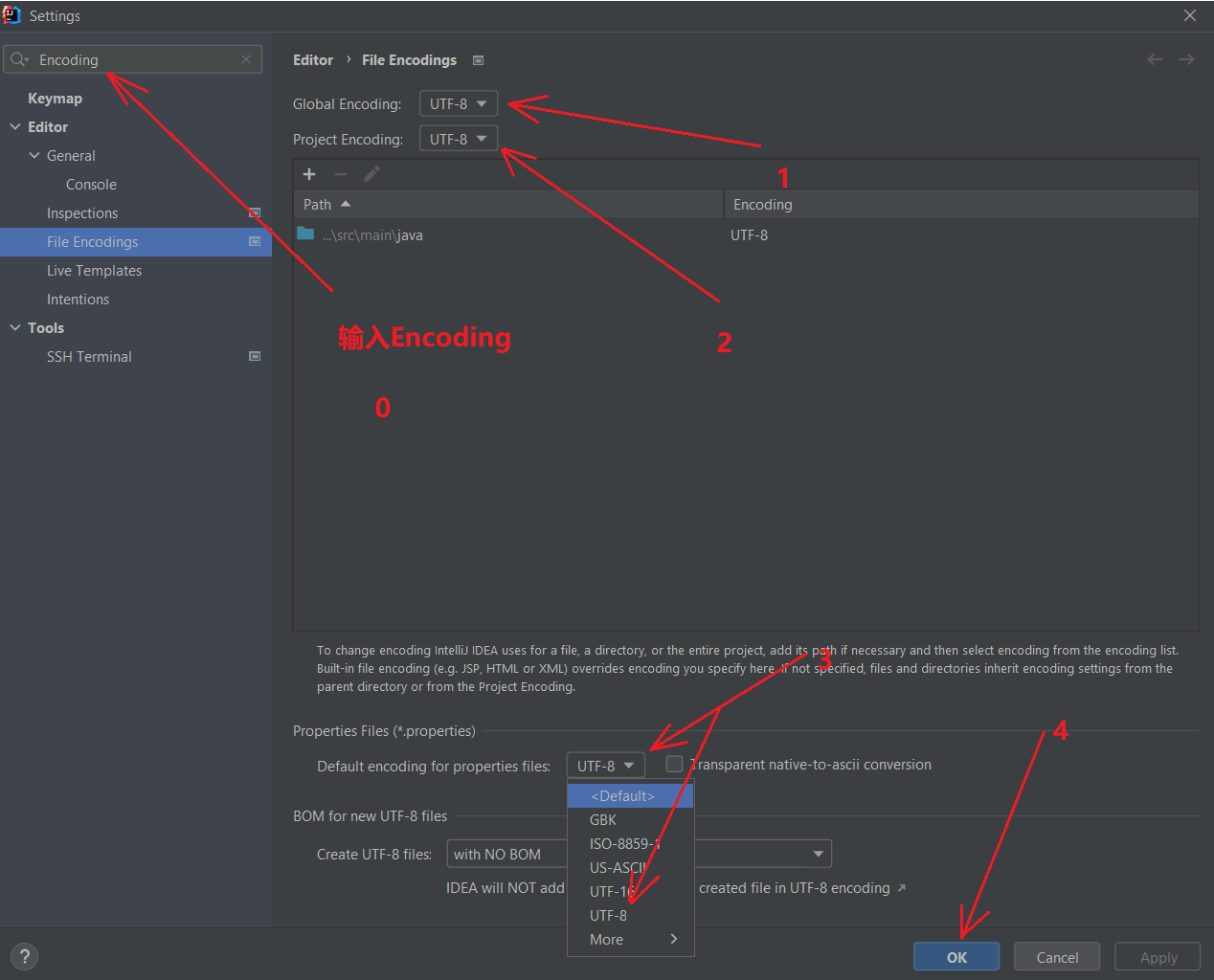Collapse the Editor tree node
Screen dimensions: 1214x980
tap(15, 126)
